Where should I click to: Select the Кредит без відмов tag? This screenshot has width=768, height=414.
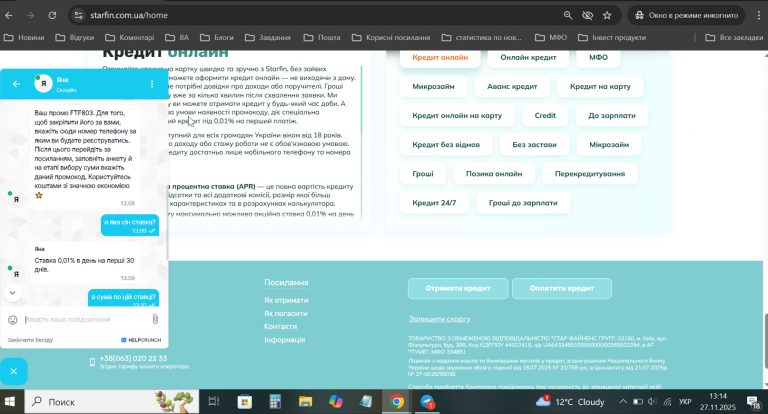click(x=446, y=145)
